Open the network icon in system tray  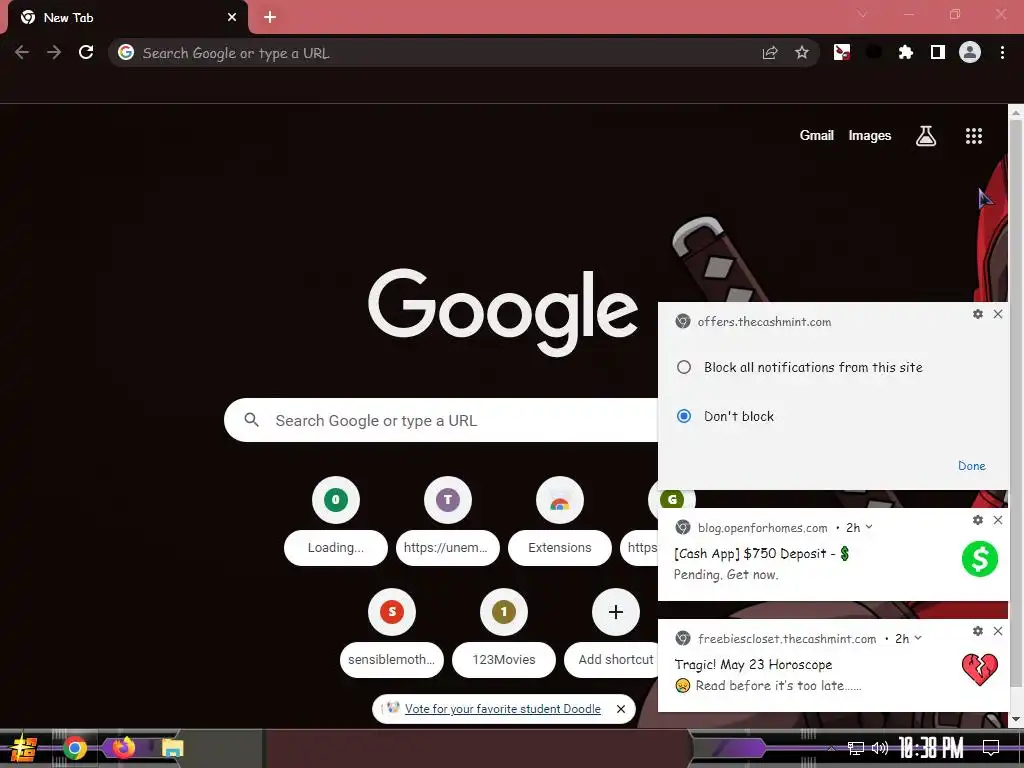(855, 748)
